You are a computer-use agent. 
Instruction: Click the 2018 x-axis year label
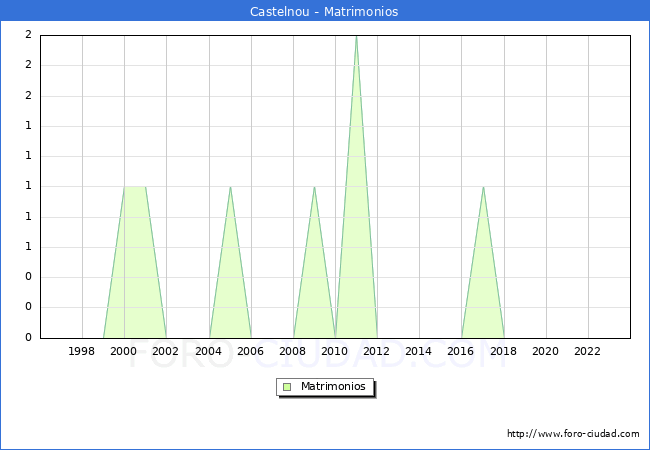[504, 351]
